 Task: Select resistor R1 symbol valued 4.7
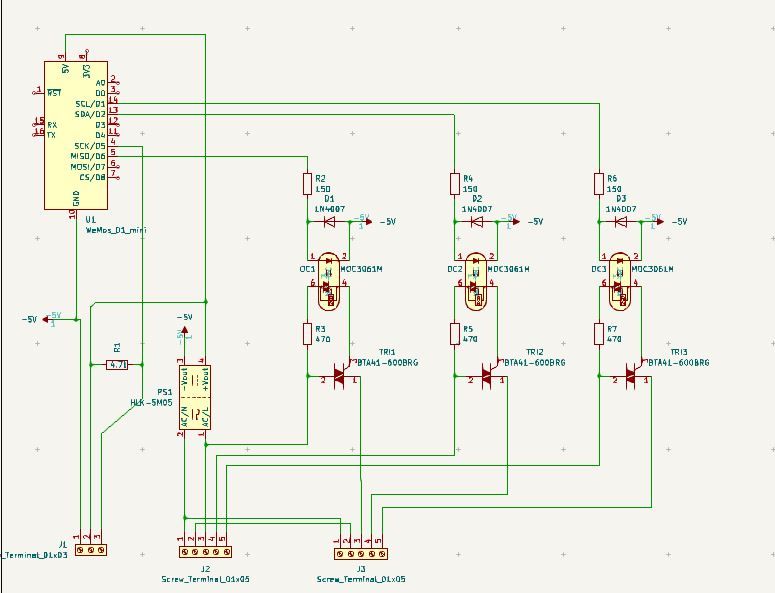pos(117,365)
